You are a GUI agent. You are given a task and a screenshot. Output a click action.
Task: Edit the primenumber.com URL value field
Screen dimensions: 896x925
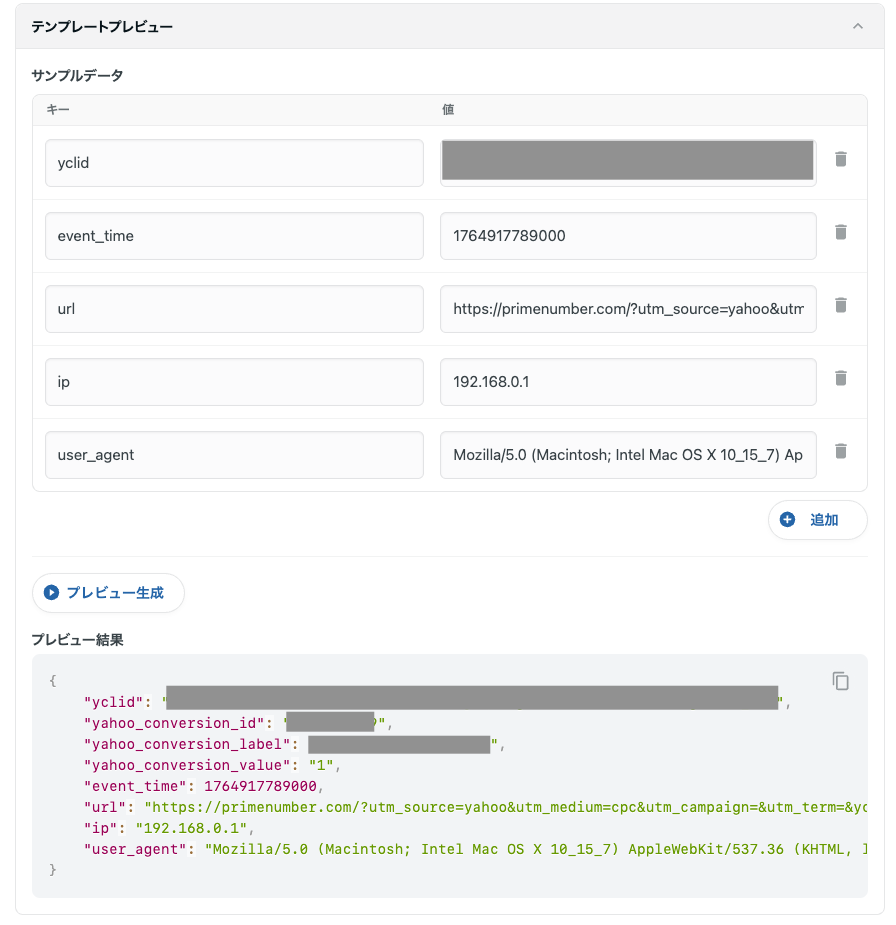point(628,309)
